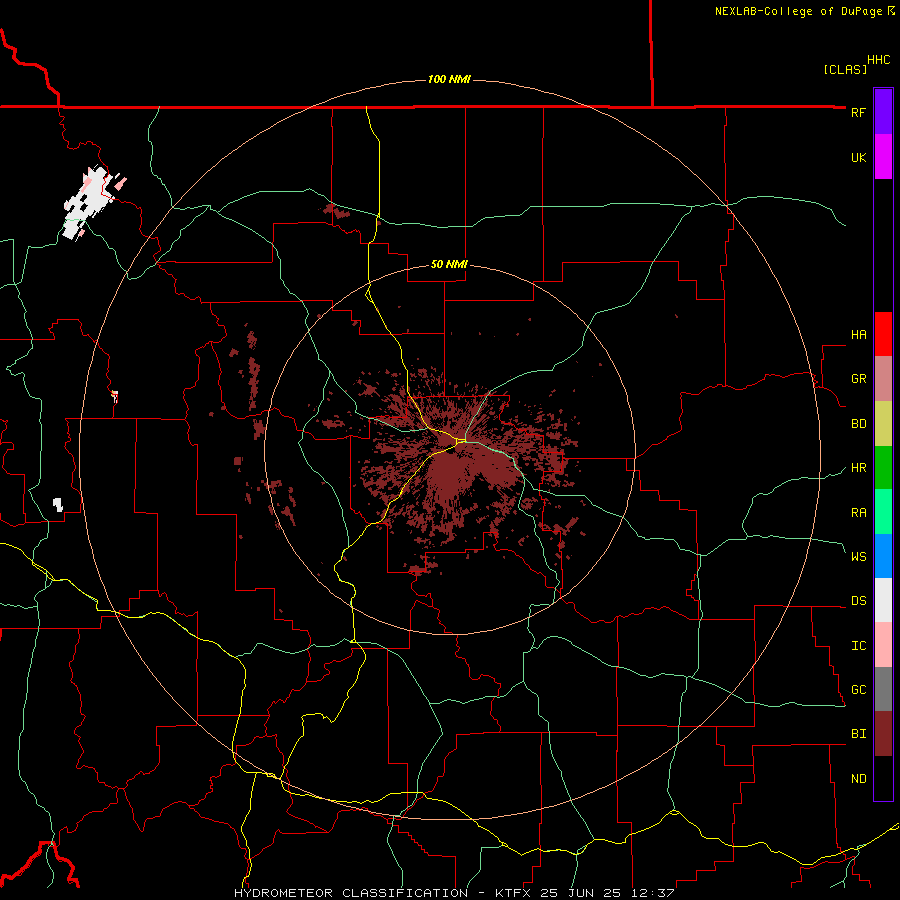Click the yellow road junction at radar site

(461, 441)
